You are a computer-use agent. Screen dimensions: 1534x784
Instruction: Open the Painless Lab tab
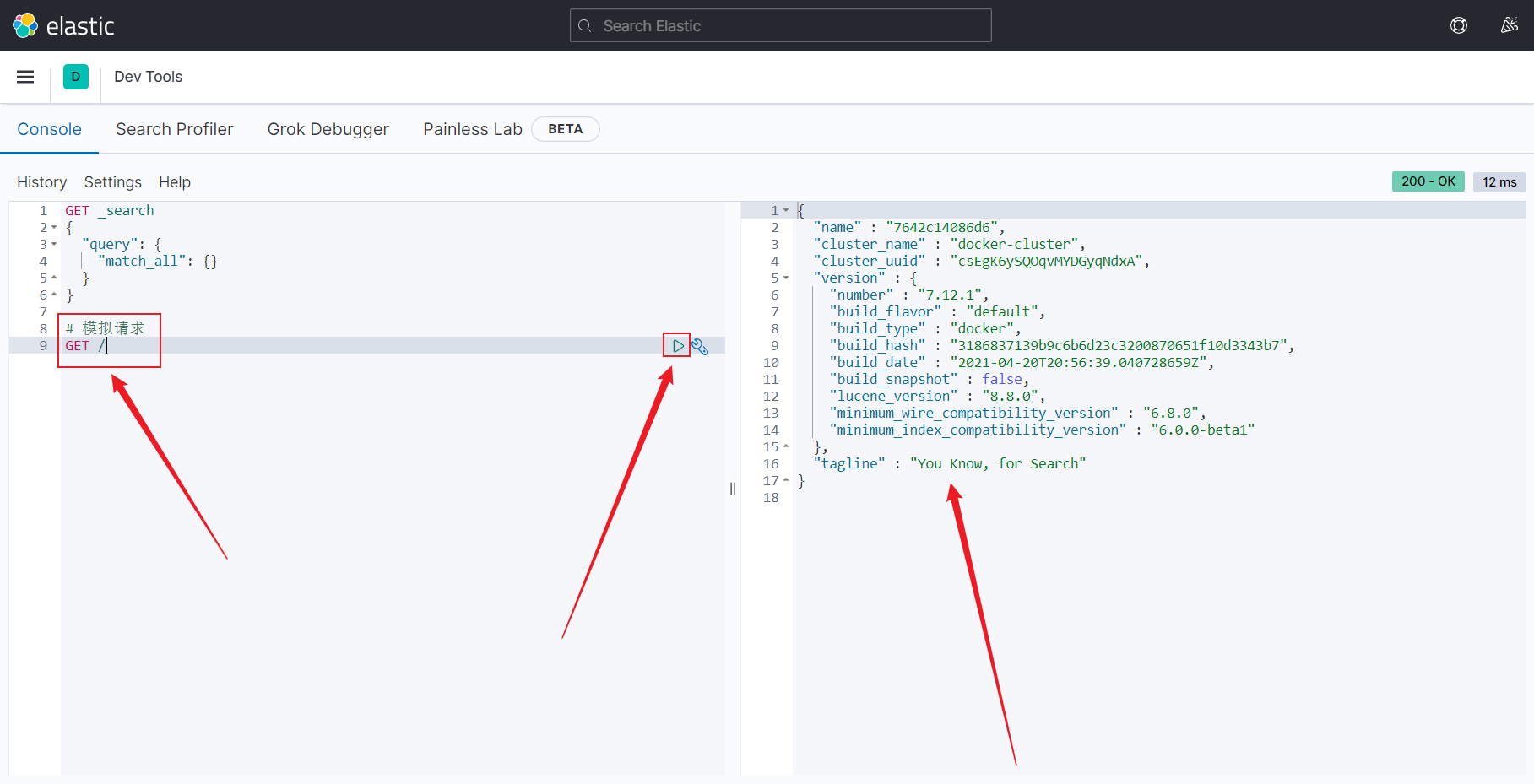[473, 129]
